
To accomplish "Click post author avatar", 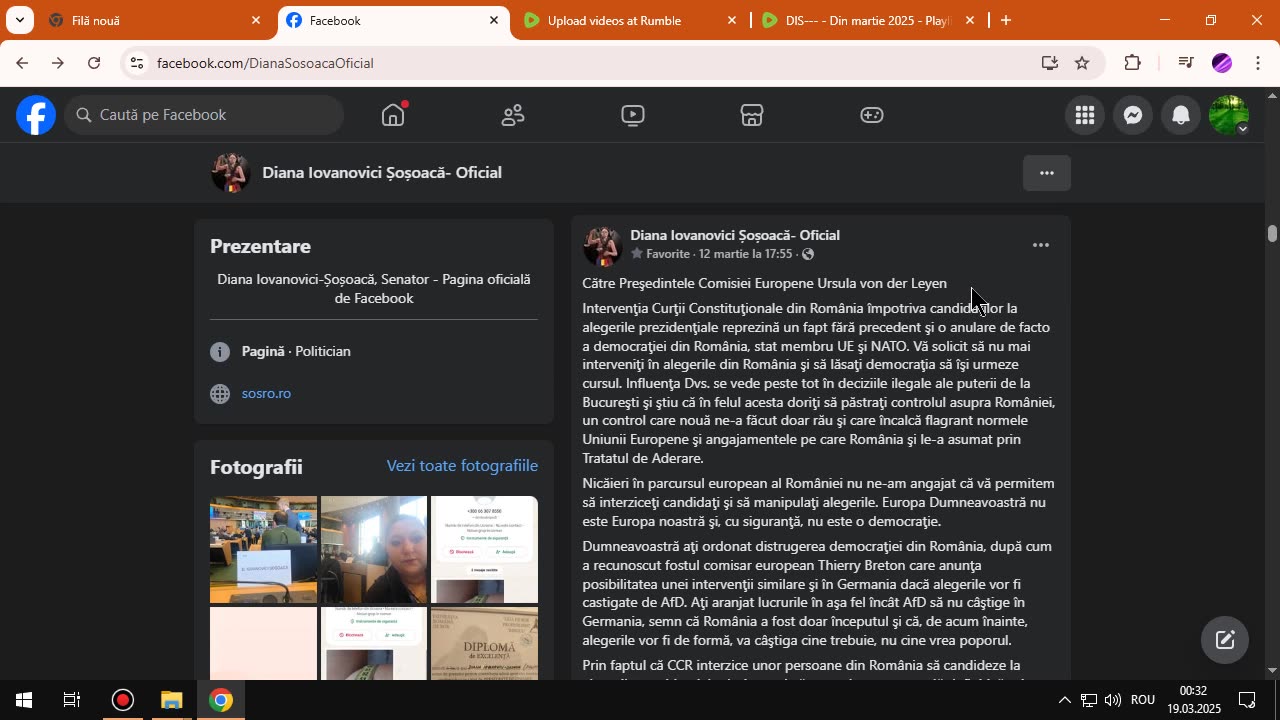I will tap(602, 245).
